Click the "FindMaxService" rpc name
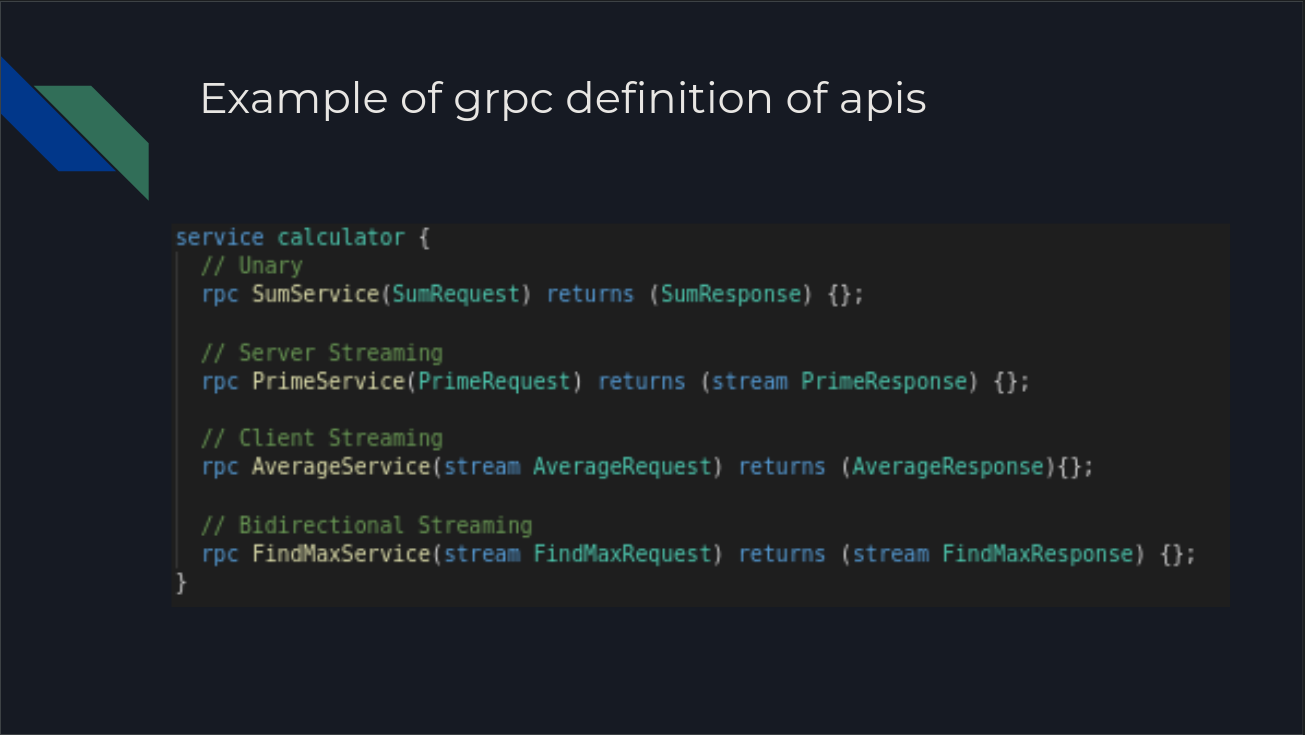Screen dimensions: 1305x735 [x=341, y=554]
